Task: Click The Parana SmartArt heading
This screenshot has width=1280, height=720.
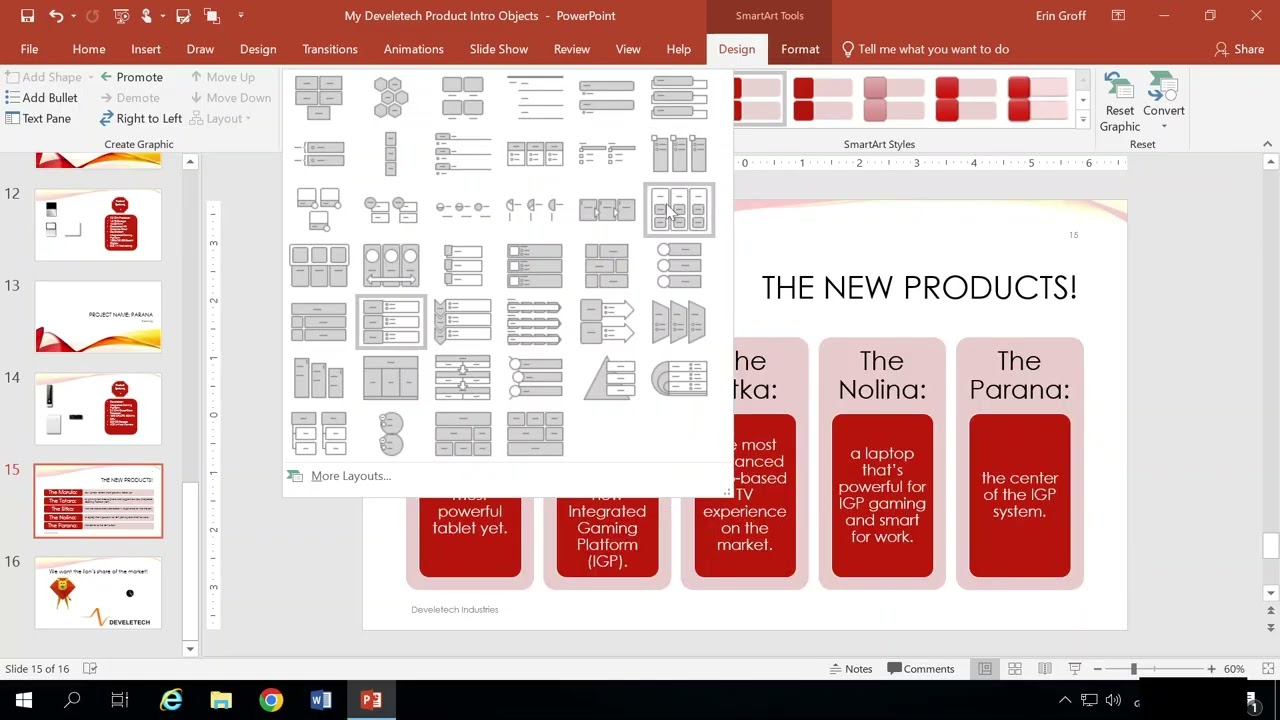Action: click(x=1019, y=375)
